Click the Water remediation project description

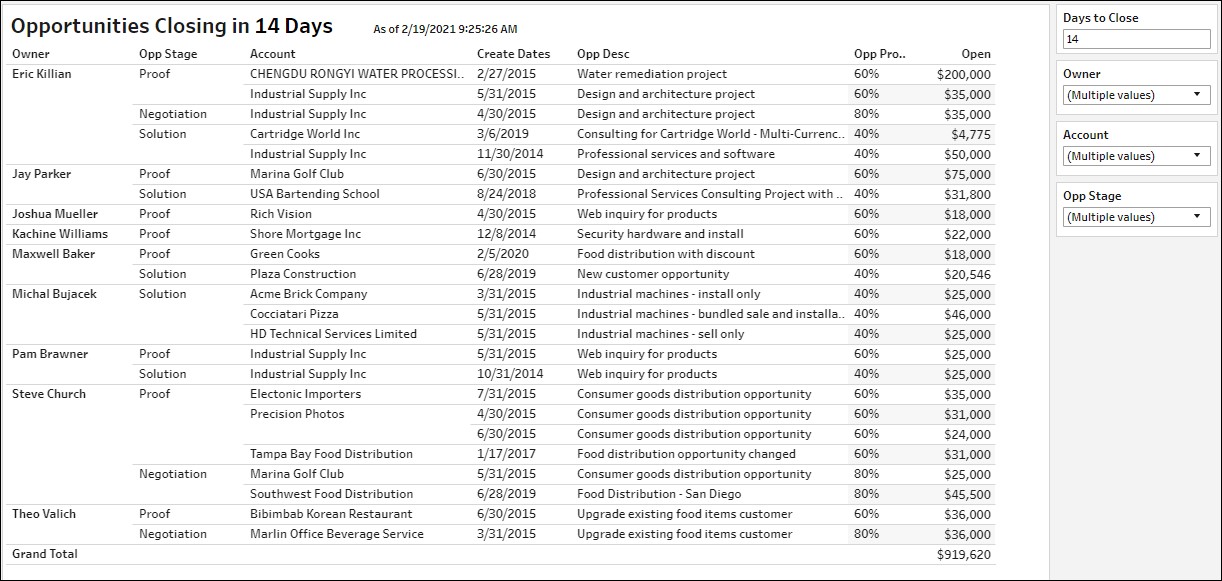pyautogui.click(x=652, y=74)
